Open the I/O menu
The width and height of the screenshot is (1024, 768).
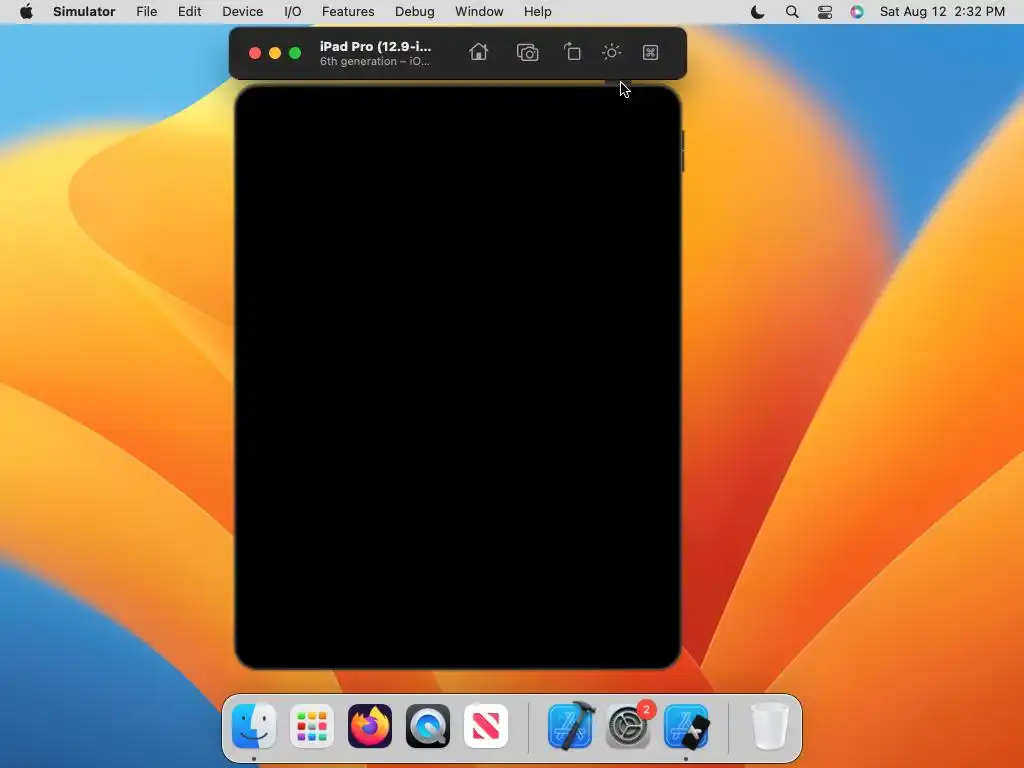293,12
